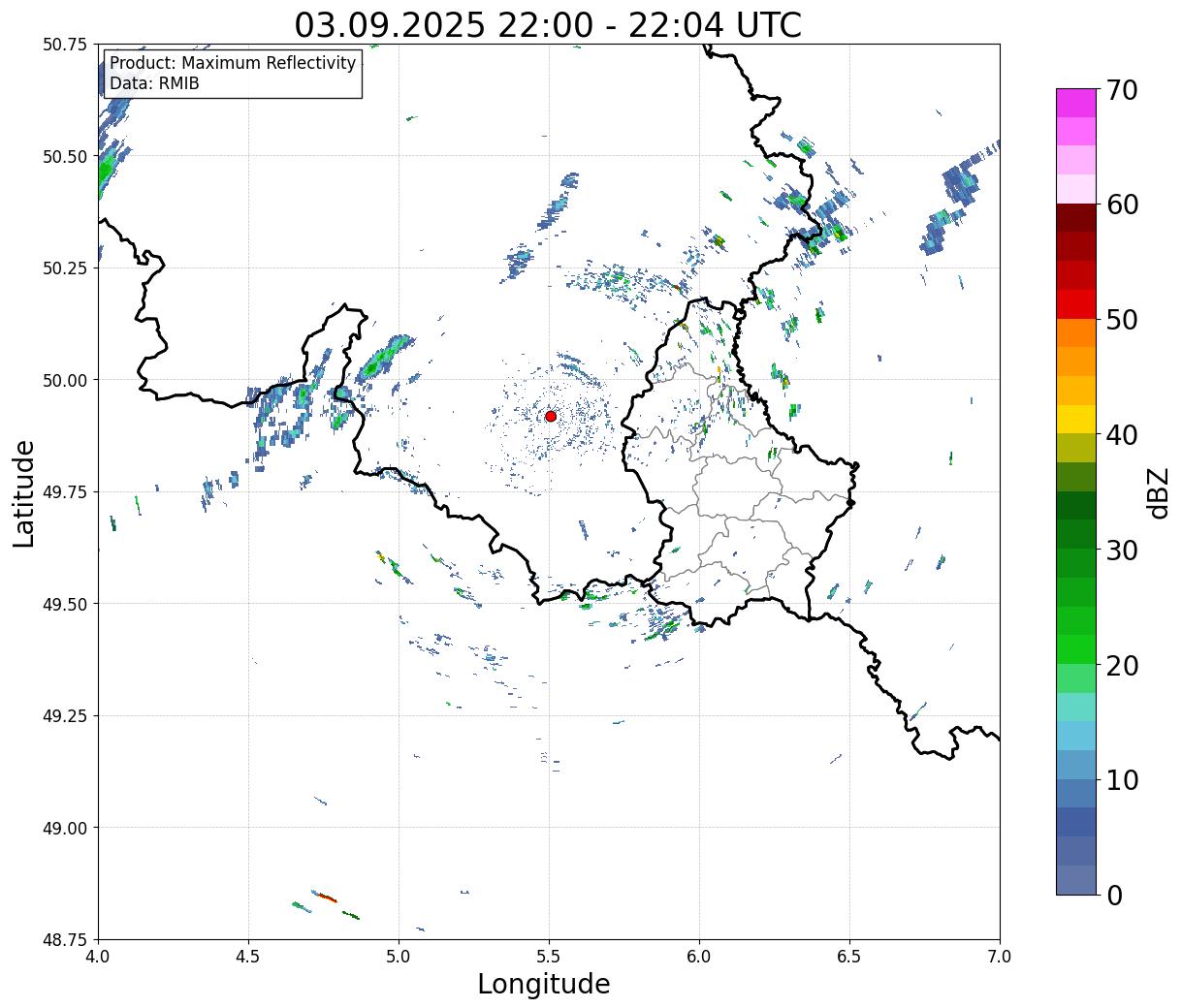Click the dark maroon swatch below 60 dBZ
The height and width of the screenshot is (1008, 1182).
pyautogui.click(x=1076, y=218)
